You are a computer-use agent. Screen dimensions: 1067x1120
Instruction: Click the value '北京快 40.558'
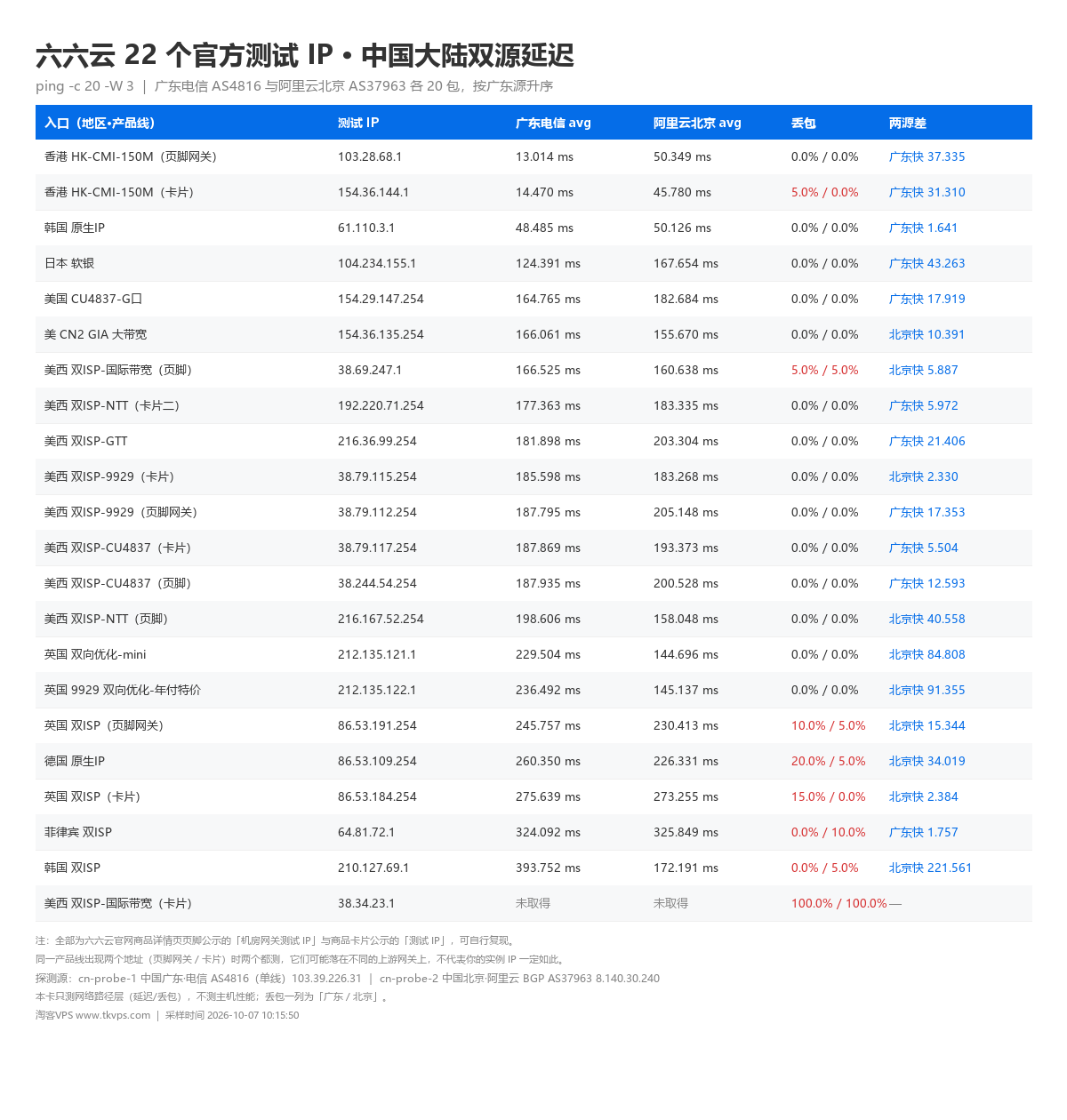[x=927, y=619]
